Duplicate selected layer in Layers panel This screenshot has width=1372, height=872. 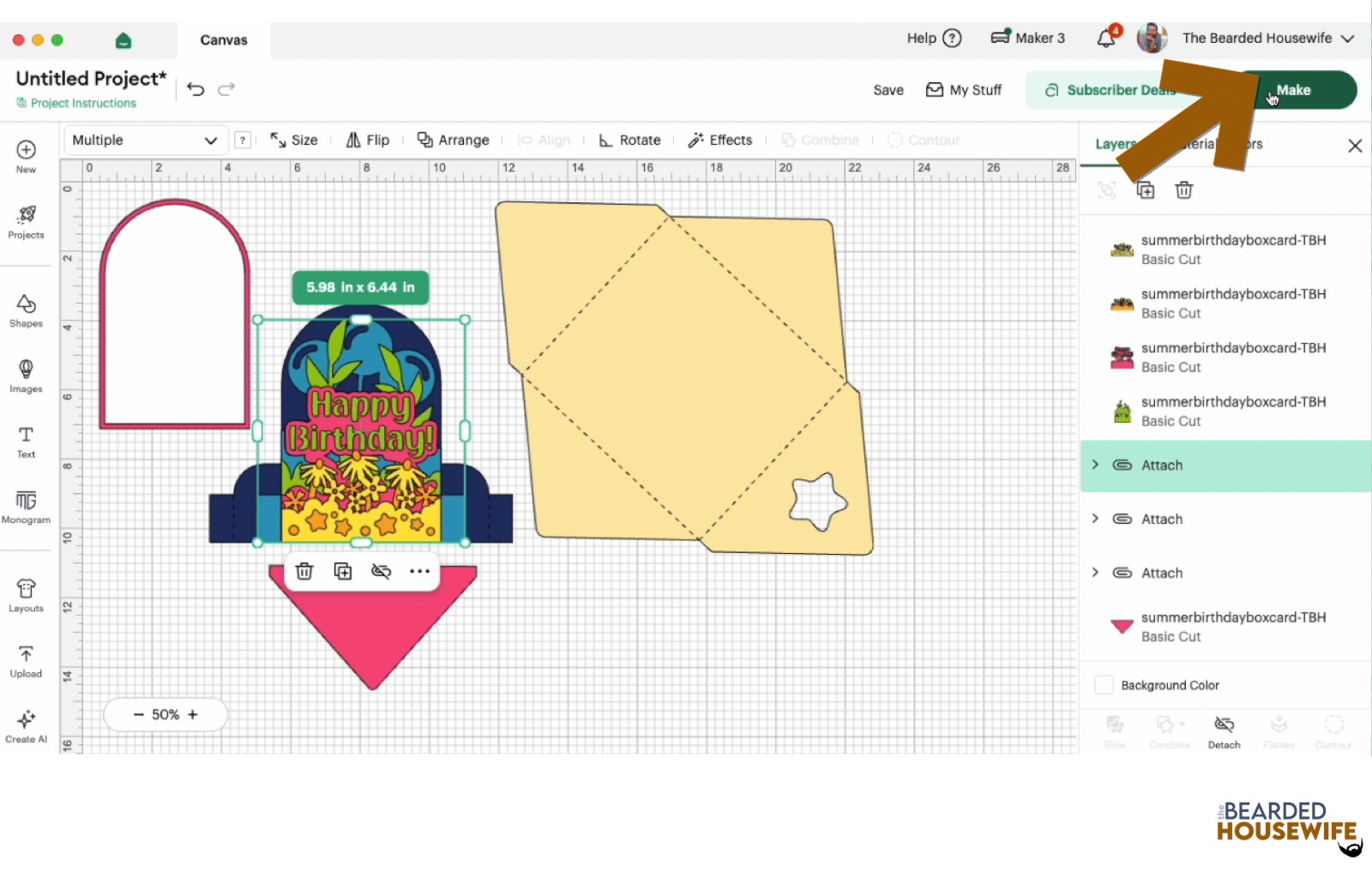point(1146,190)
